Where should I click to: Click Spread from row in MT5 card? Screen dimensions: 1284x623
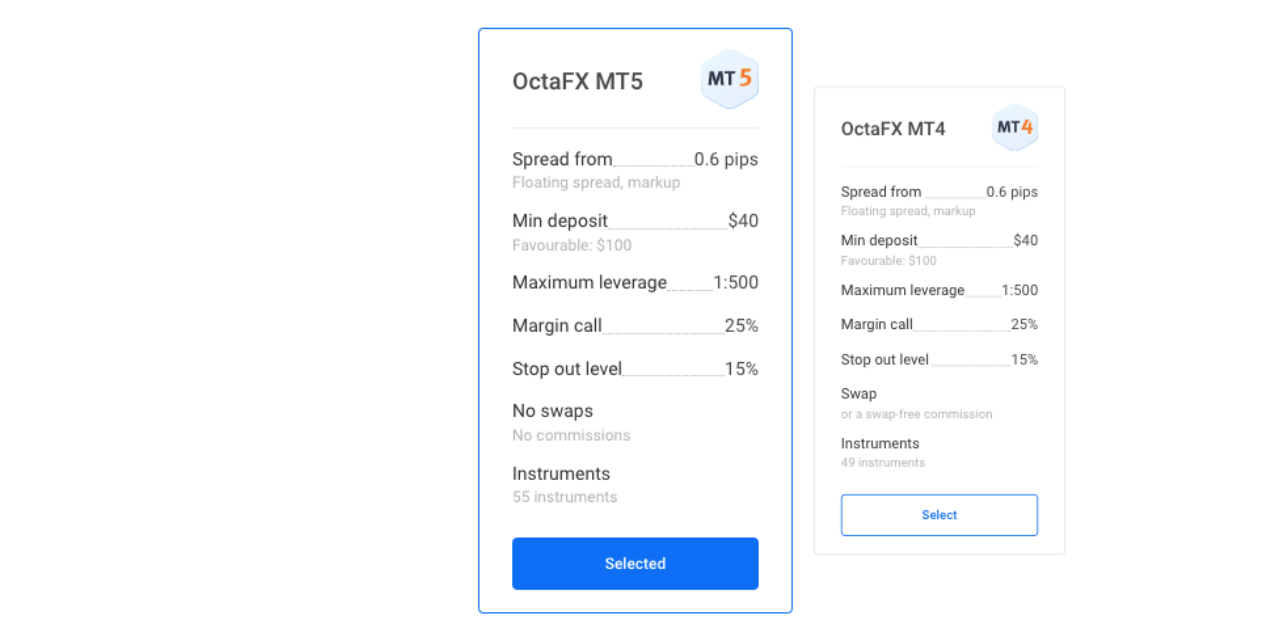point(635,159)
